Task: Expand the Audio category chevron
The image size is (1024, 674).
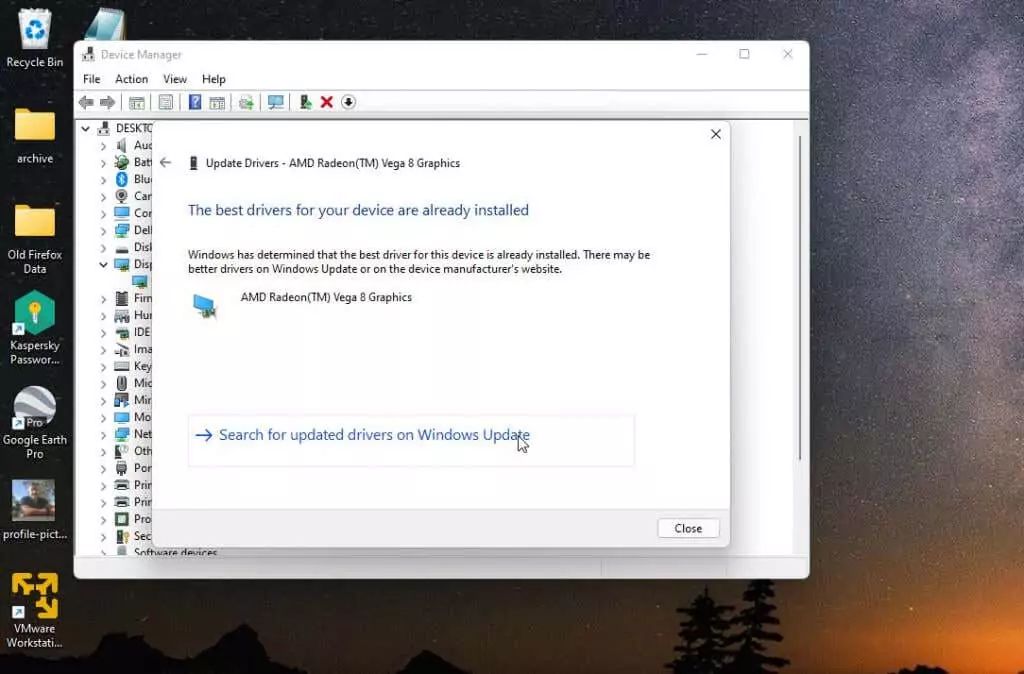Action: click(103, 145)
